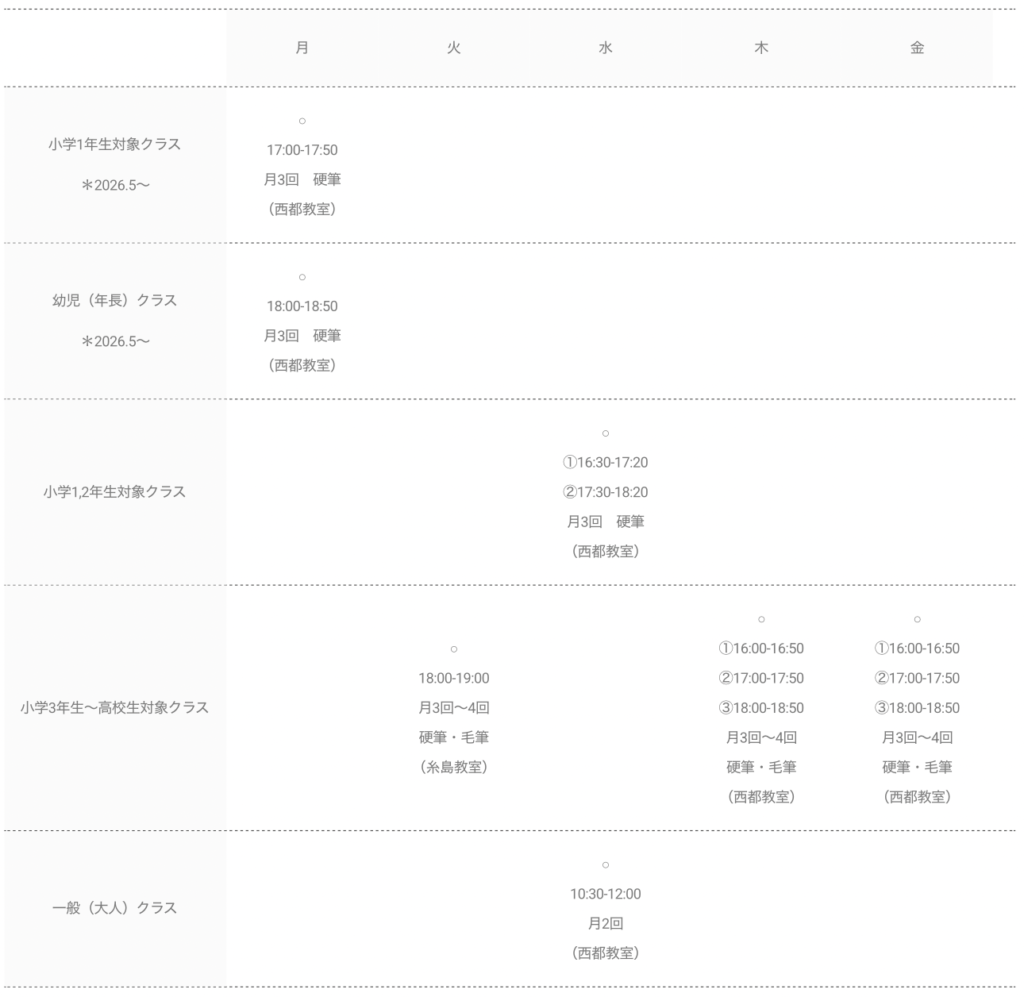Select the 水 column header
The height and width of the screenshot is (997, 1024).
point(605,48)
